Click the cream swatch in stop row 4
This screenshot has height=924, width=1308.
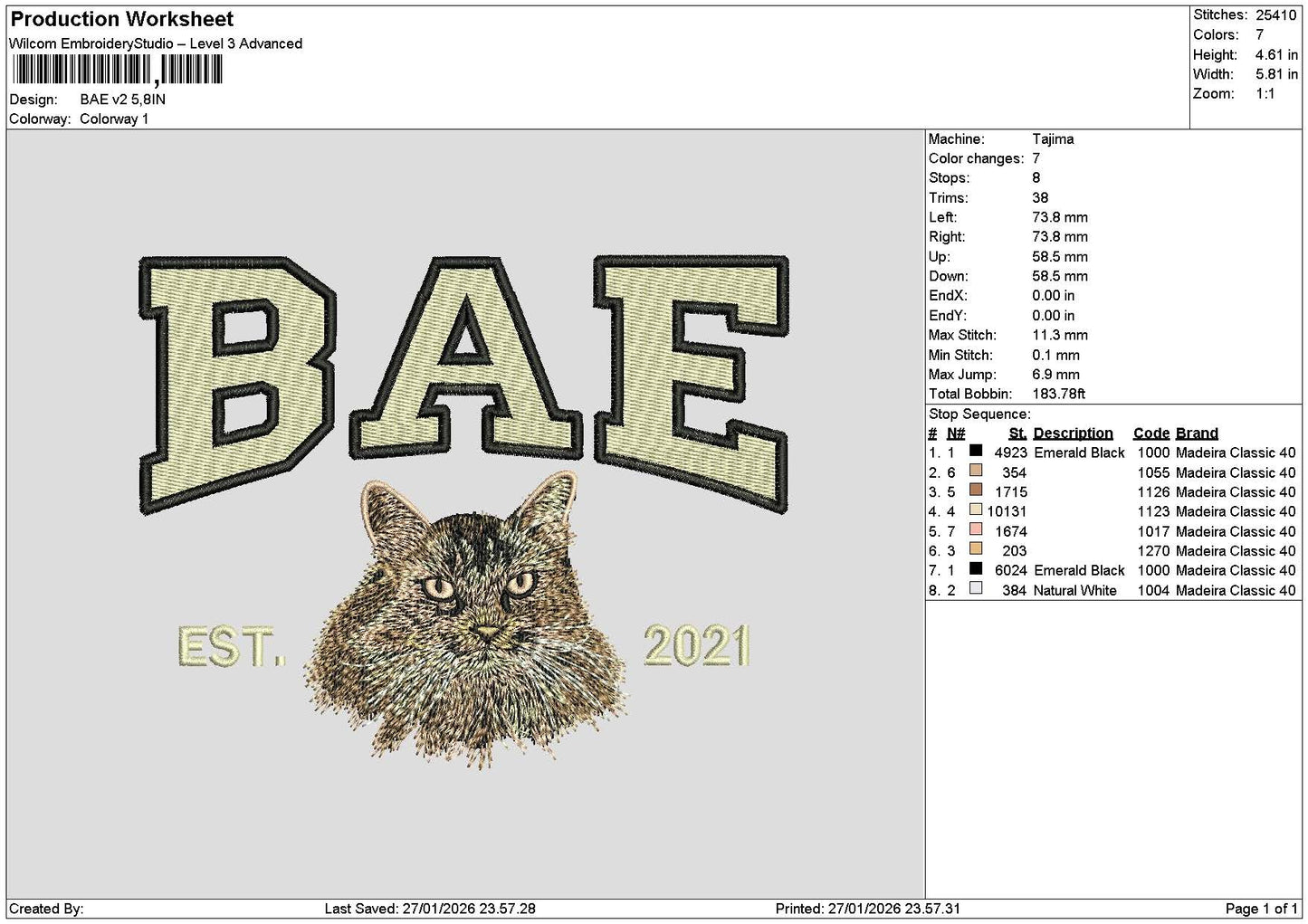pos(975,510)
